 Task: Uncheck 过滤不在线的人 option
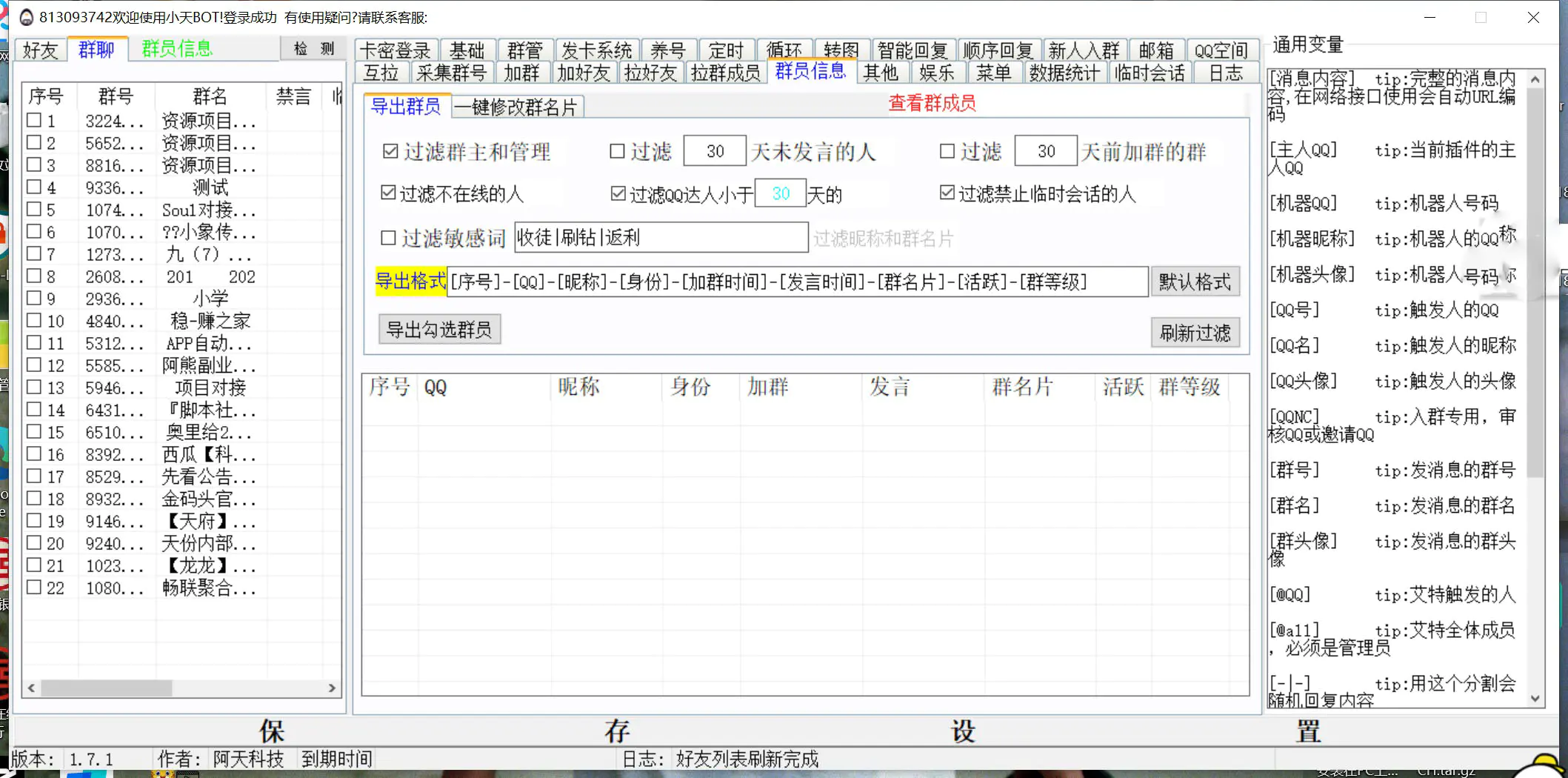(388, 193)
